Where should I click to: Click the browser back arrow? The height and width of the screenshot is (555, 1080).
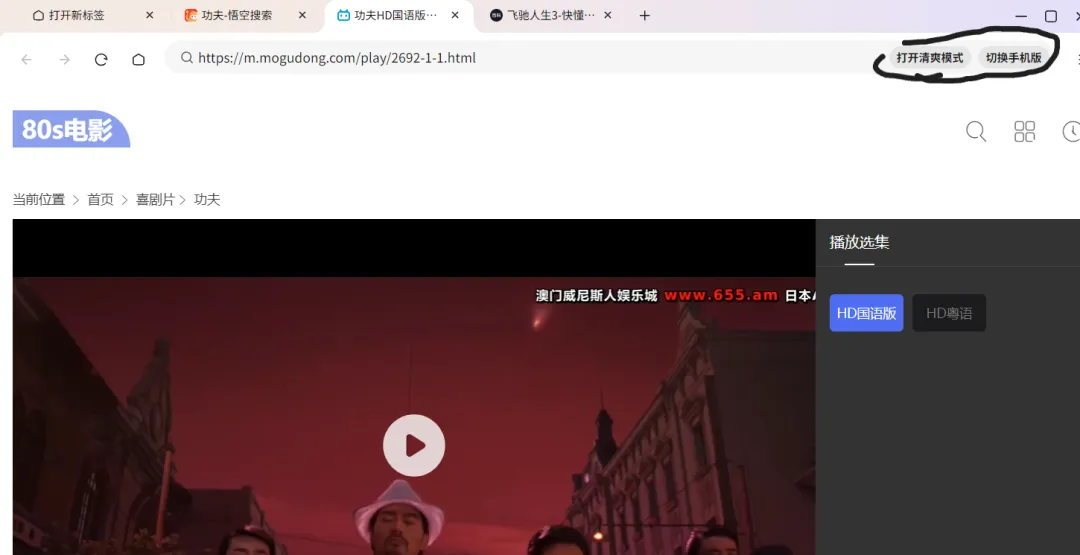[x=27, y=59]
